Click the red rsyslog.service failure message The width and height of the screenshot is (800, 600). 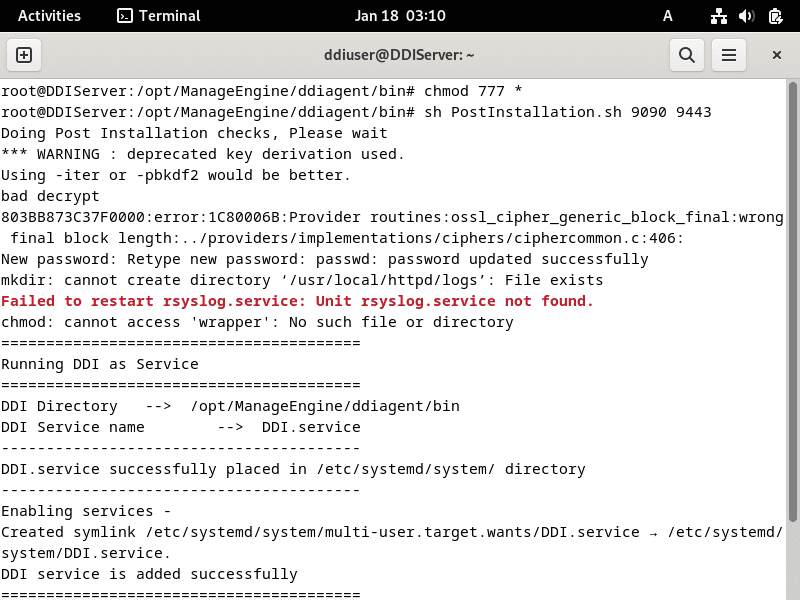(x=297, y=301)
